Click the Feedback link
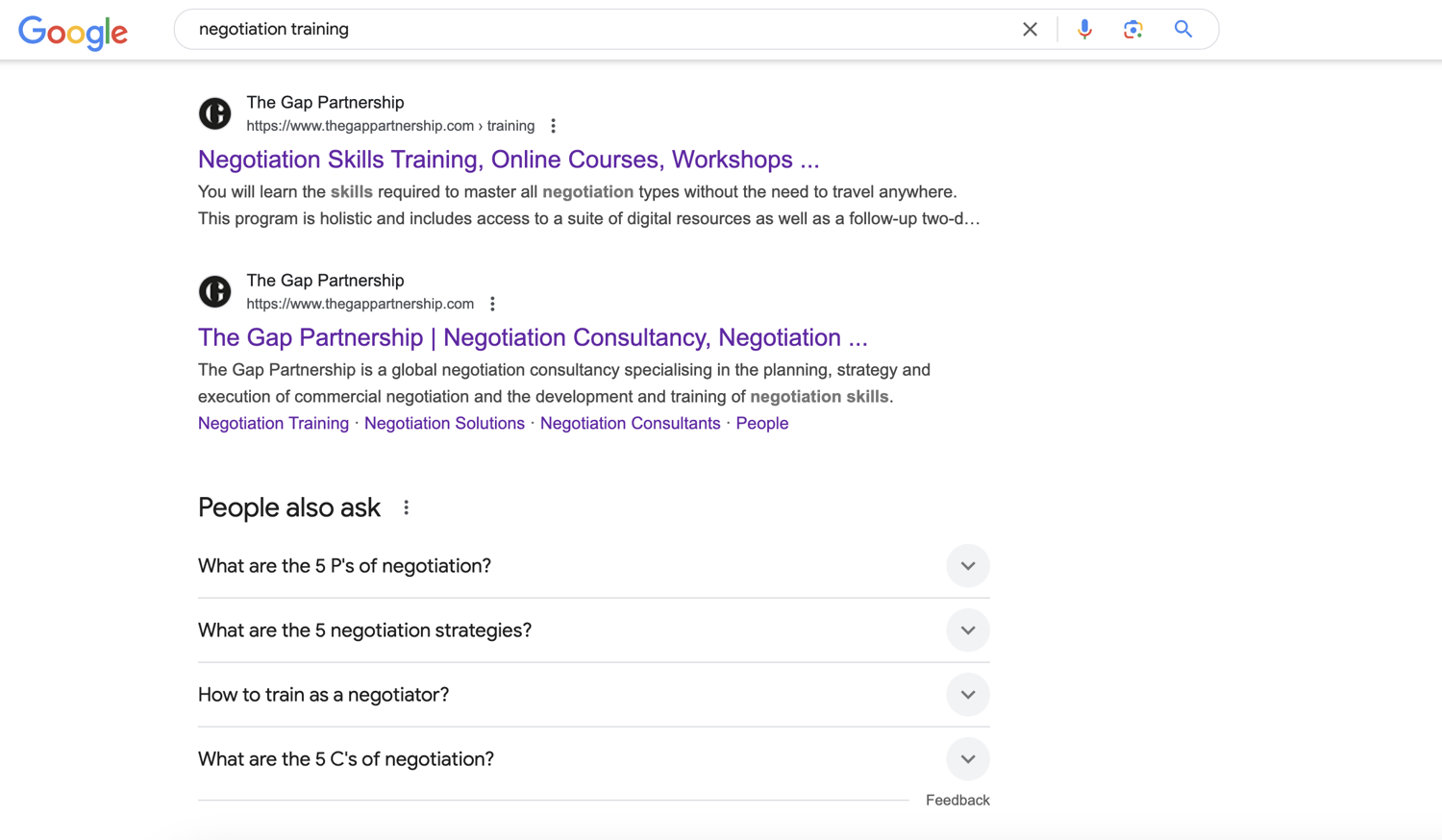Screen dimensions: 1442x840 coord(957,800)
